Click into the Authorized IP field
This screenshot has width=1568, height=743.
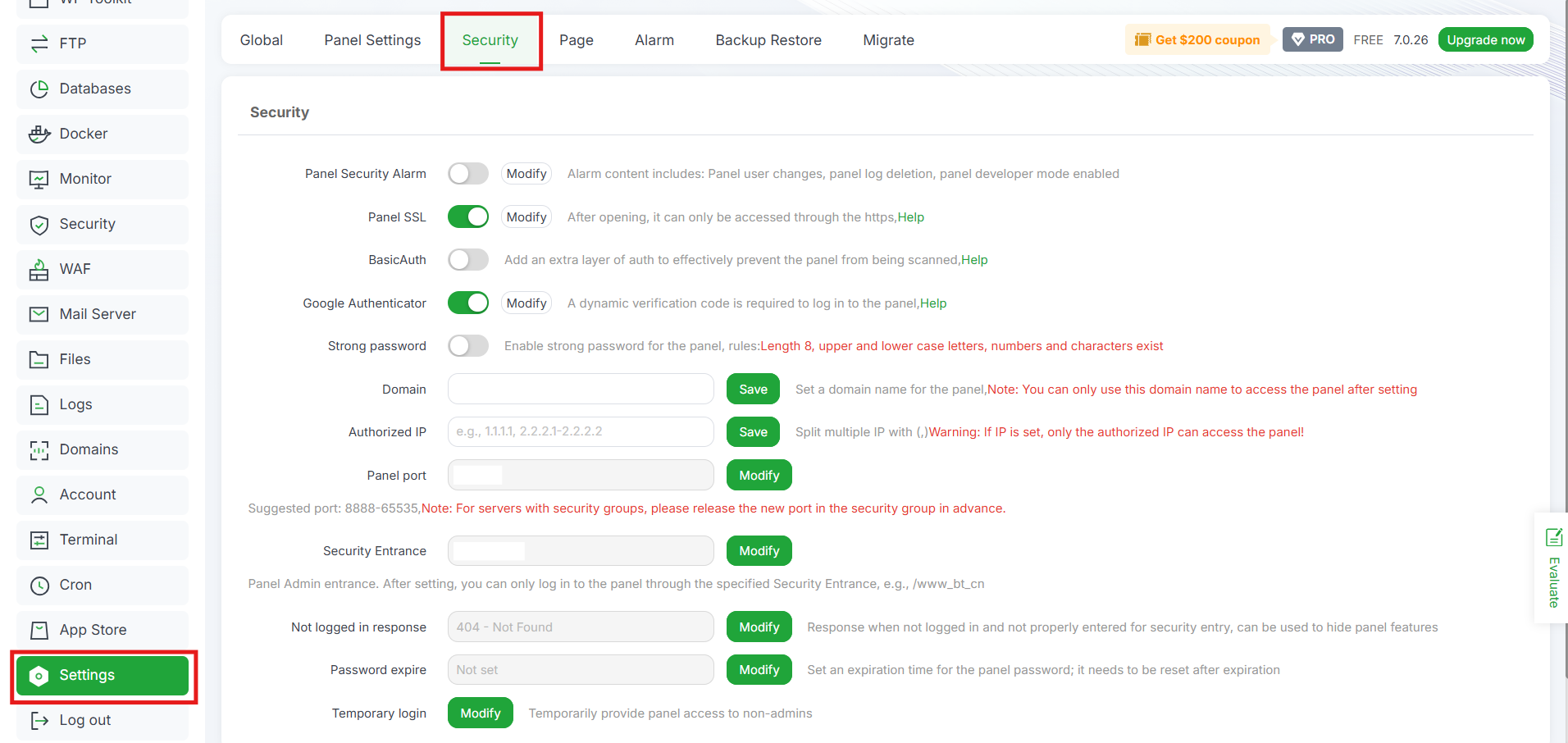[x=581, y=432]
